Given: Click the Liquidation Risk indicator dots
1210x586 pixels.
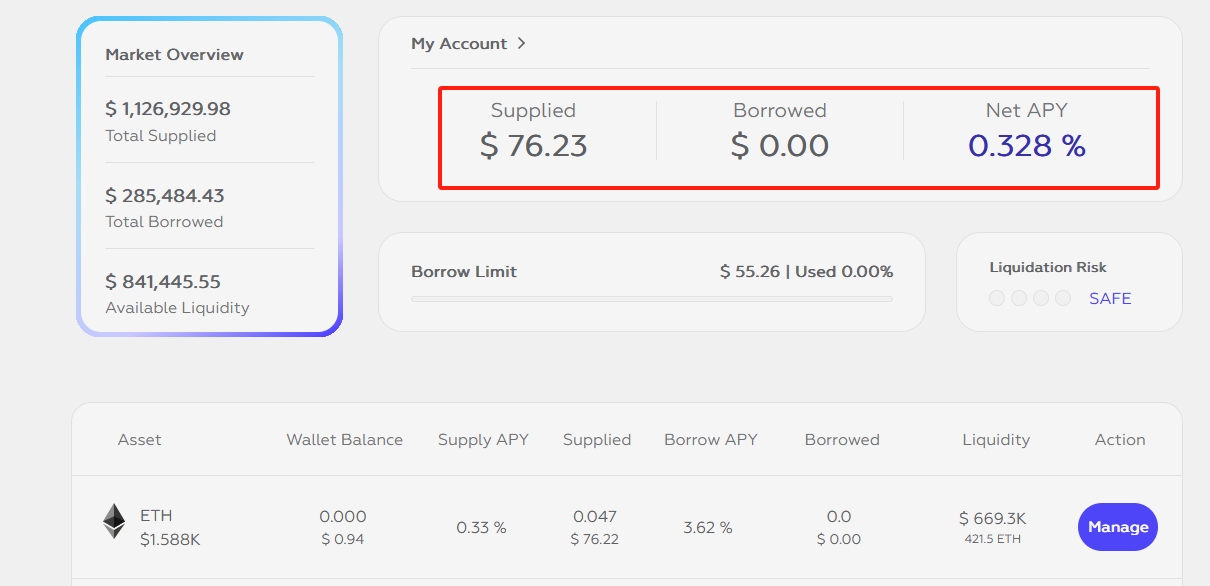Looking at the screenshot, I should pyautogui.click(x=1029, y=298).
